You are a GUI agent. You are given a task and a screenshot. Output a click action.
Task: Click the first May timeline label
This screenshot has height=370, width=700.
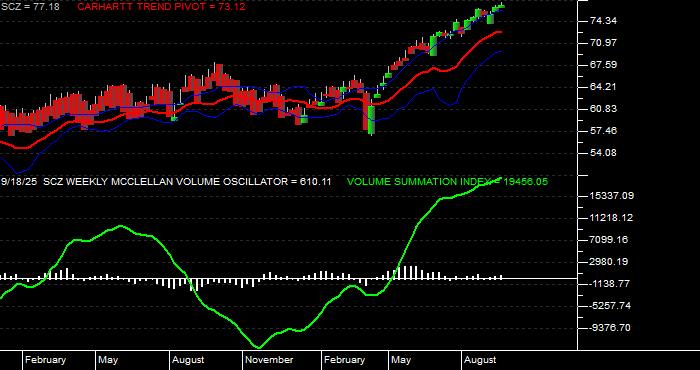[x=108, y=360]
